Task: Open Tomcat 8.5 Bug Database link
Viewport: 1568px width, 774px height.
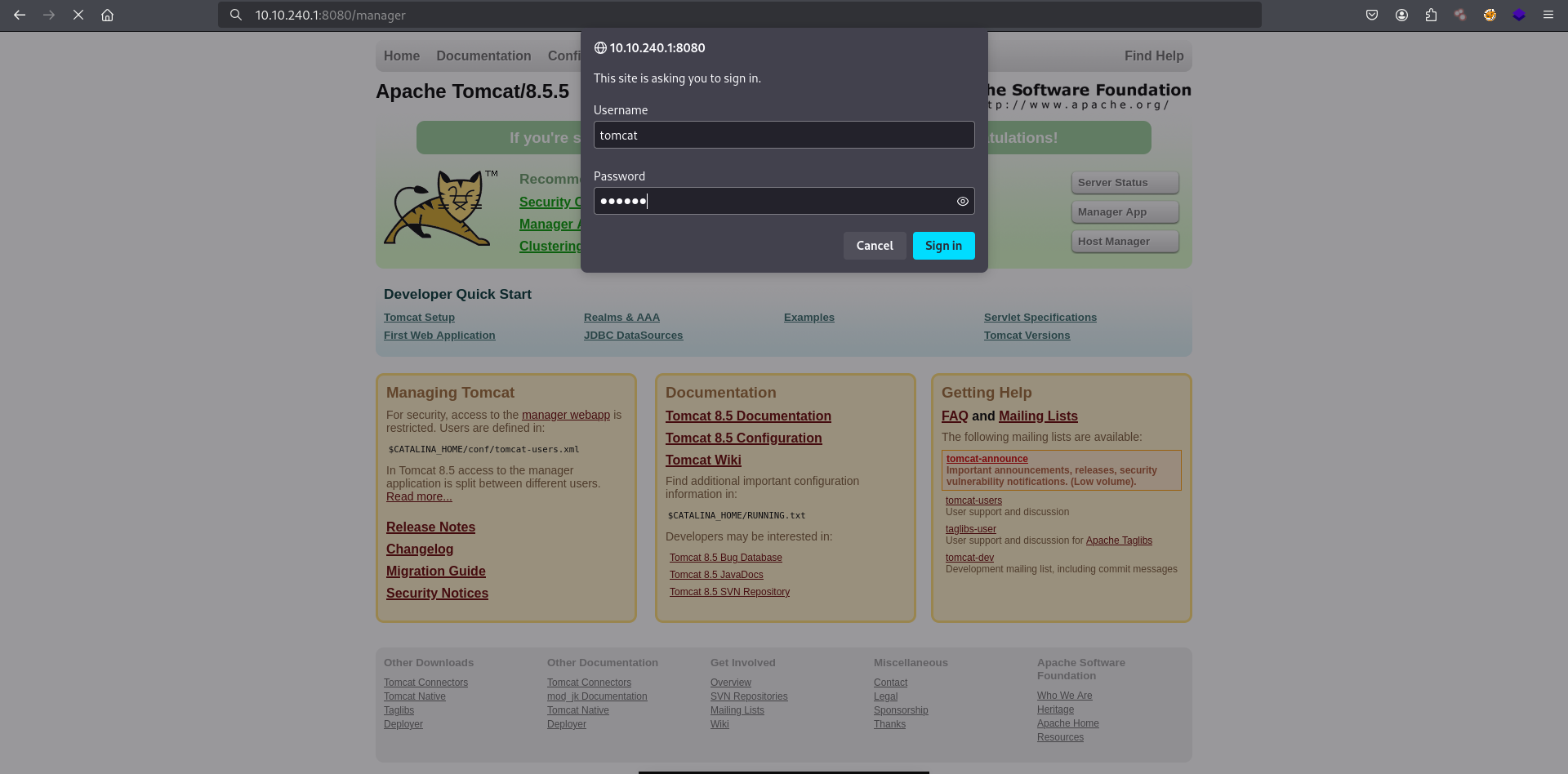Action: click(x=726, y=558)
